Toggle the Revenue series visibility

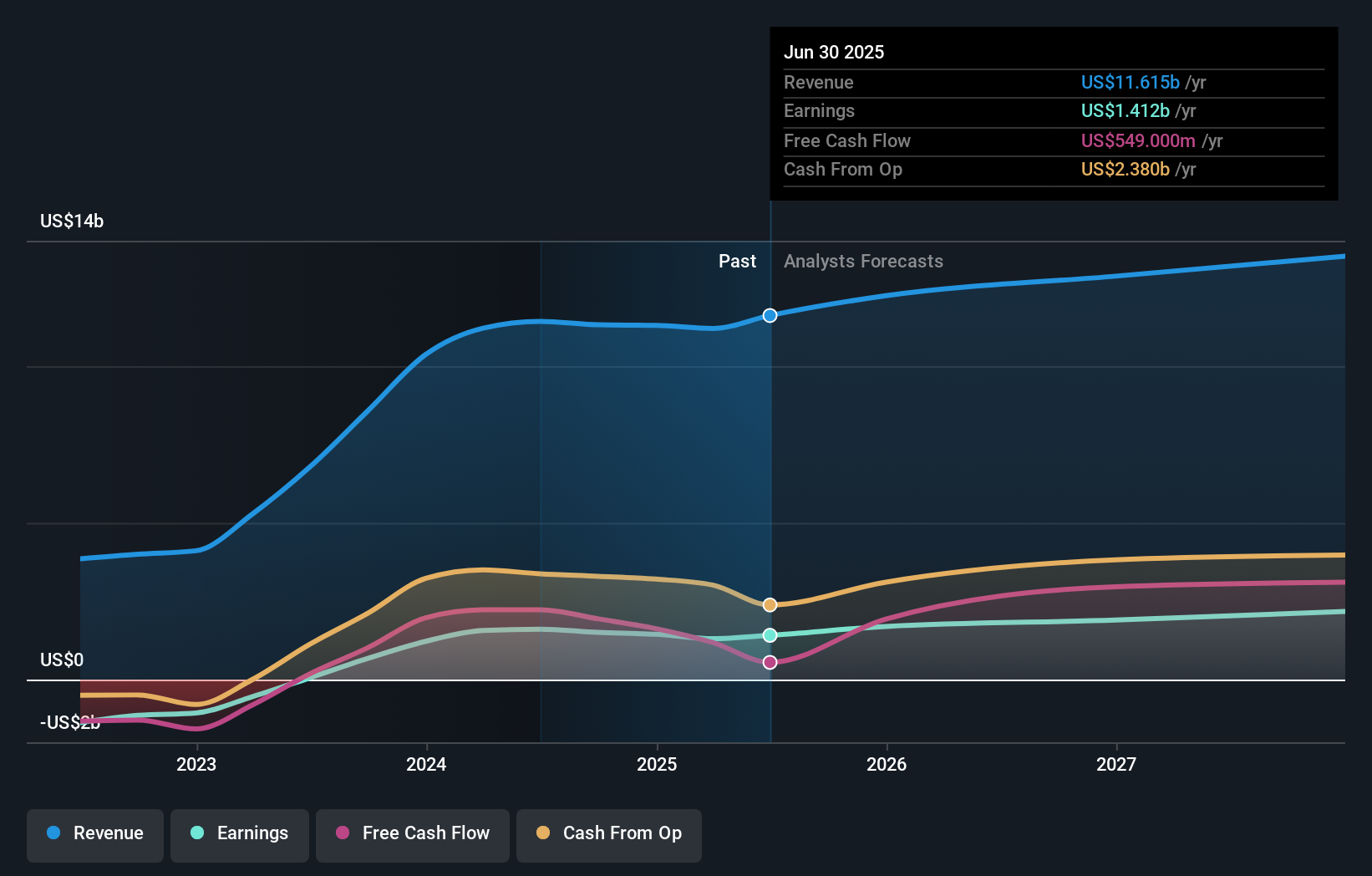(x=94, y=833)
